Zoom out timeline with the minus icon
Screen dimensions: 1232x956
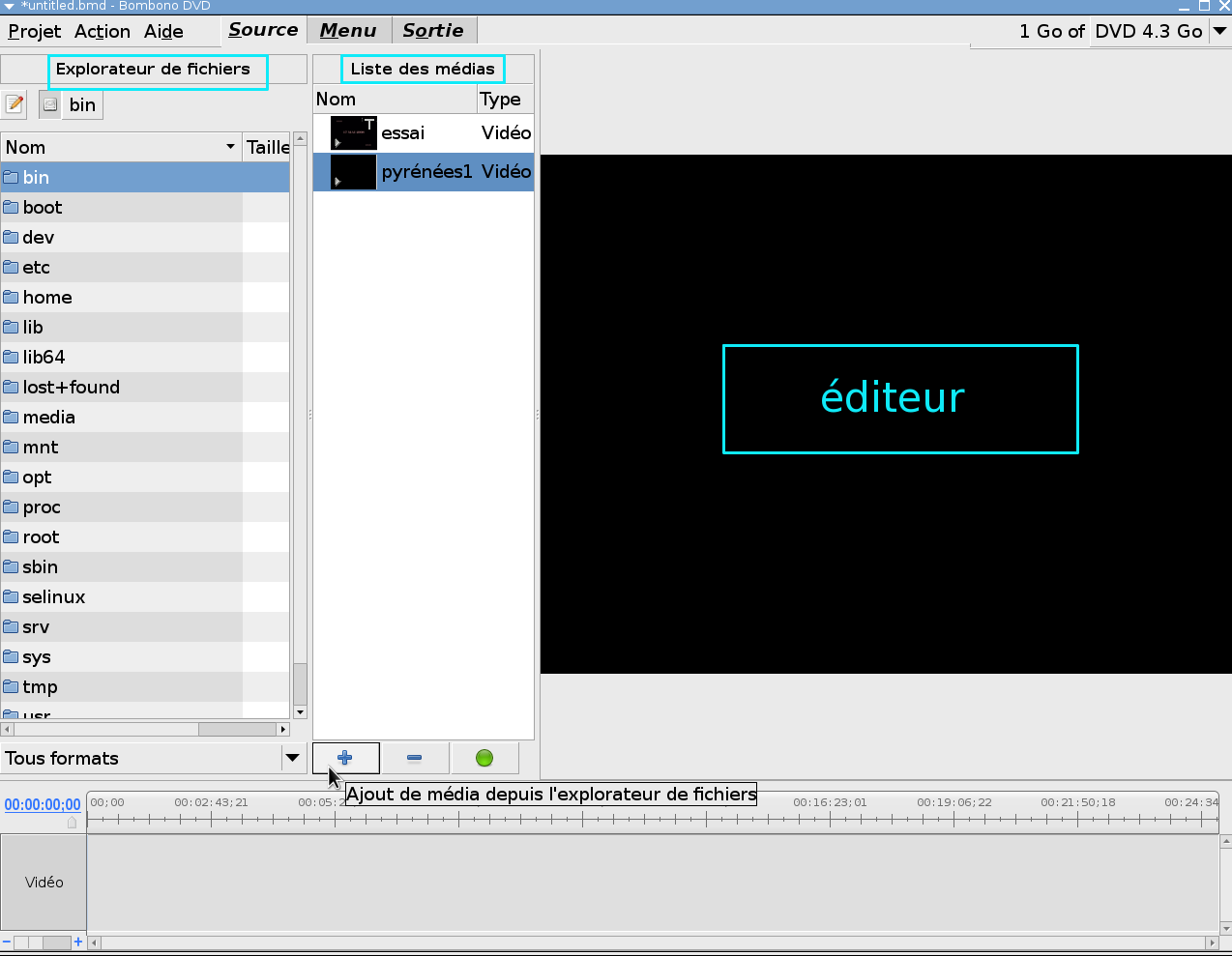[7, 942]
